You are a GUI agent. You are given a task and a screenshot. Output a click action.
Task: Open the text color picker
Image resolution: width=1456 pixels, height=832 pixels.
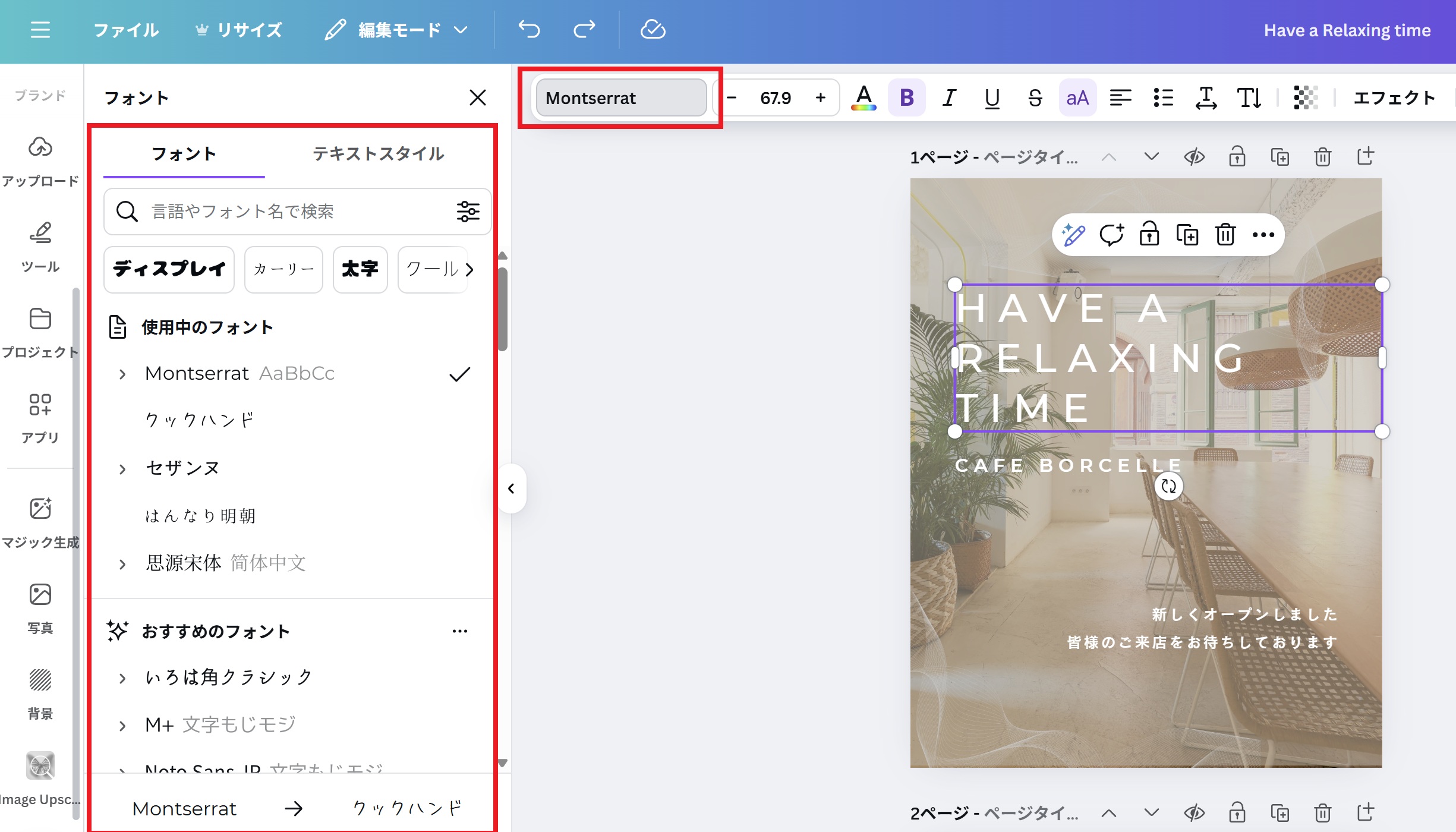863,98
